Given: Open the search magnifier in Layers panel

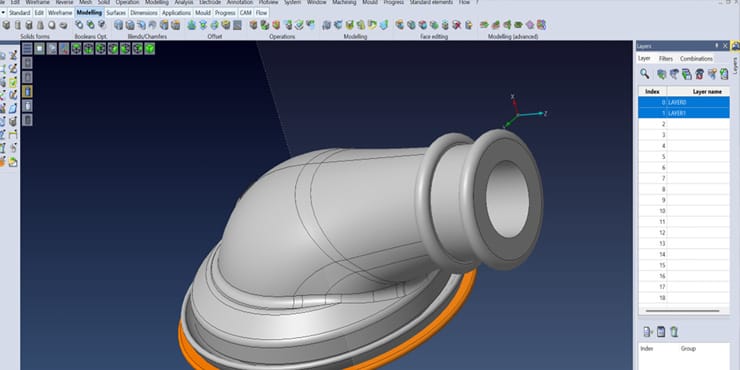Looking at the screenshot, I should 645,74.
